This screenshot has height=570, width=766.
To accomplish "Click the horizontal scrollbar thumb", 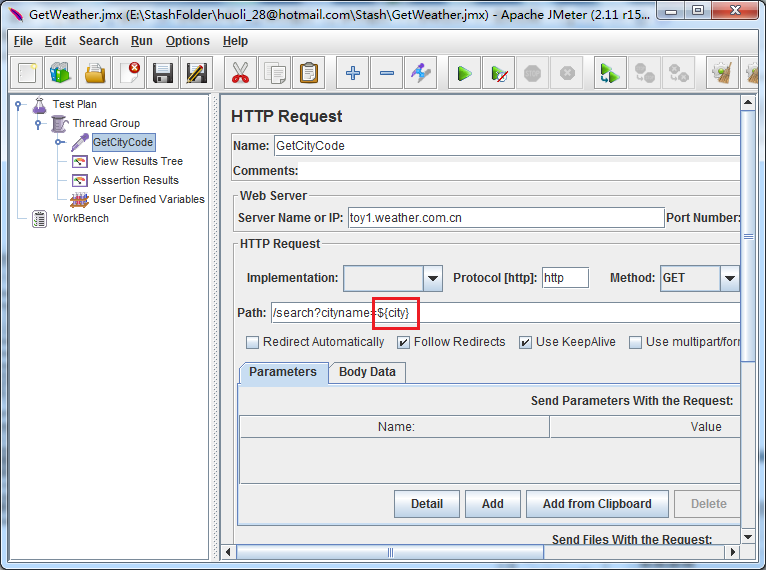I will tap(390, 552).
